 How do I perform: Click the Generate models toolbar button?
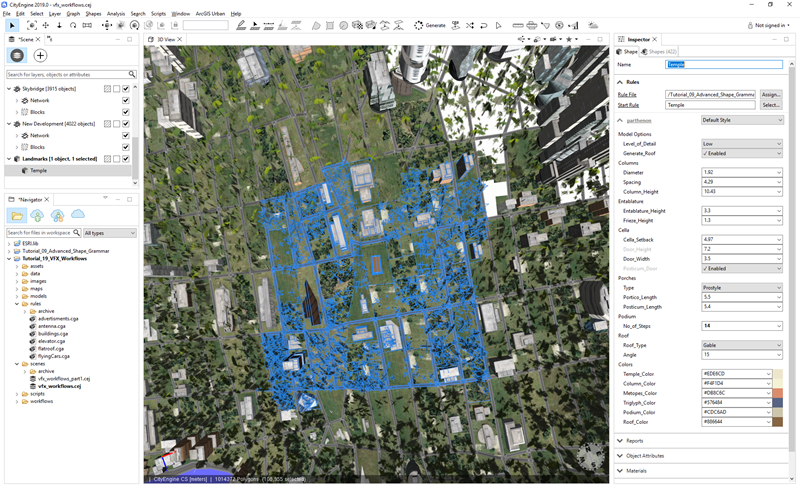[x=430, y=25]
